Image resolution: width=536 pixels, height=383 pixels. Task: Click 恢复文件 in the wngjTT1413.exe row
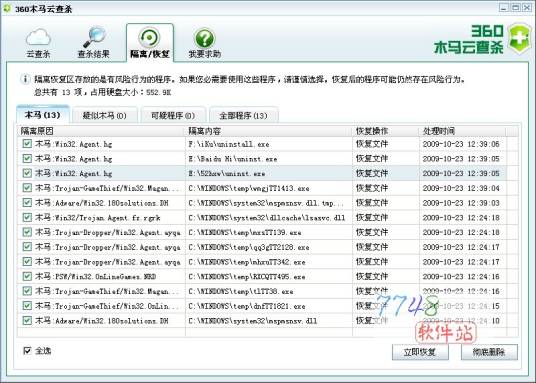[x=372, y=188]
